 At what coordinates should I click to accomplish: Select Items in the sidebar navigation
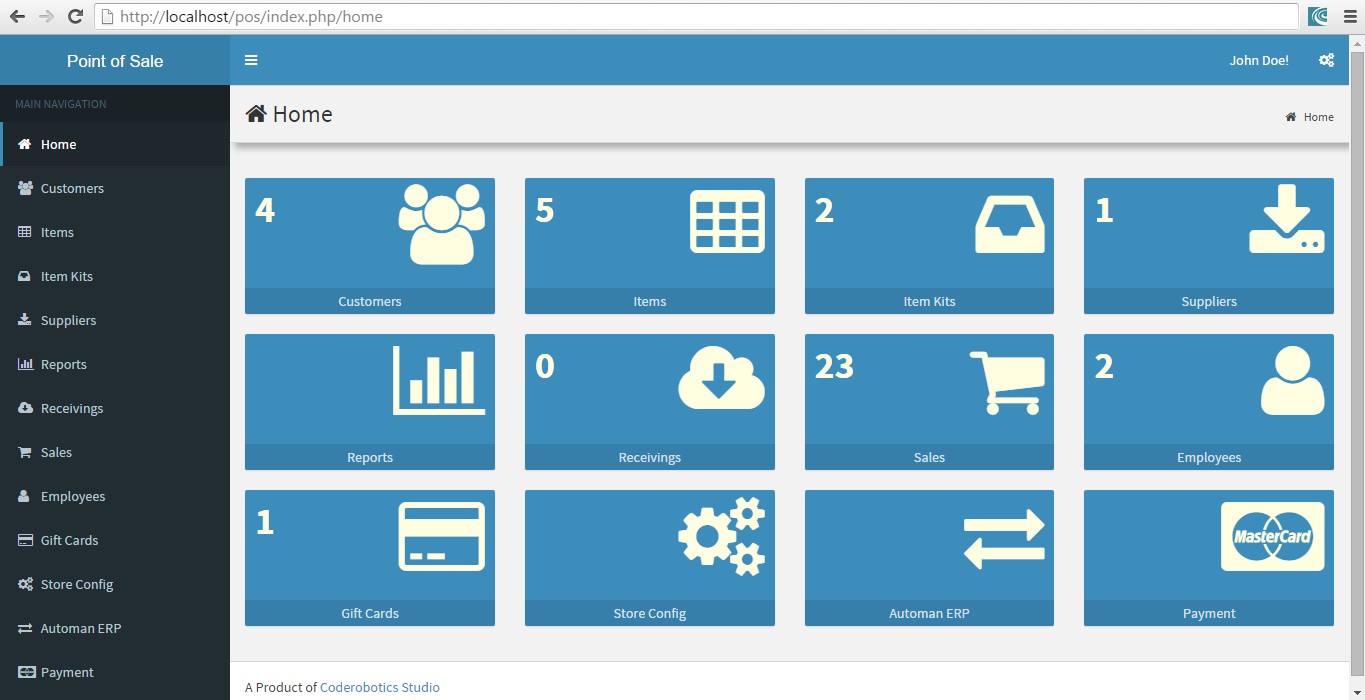57,232
